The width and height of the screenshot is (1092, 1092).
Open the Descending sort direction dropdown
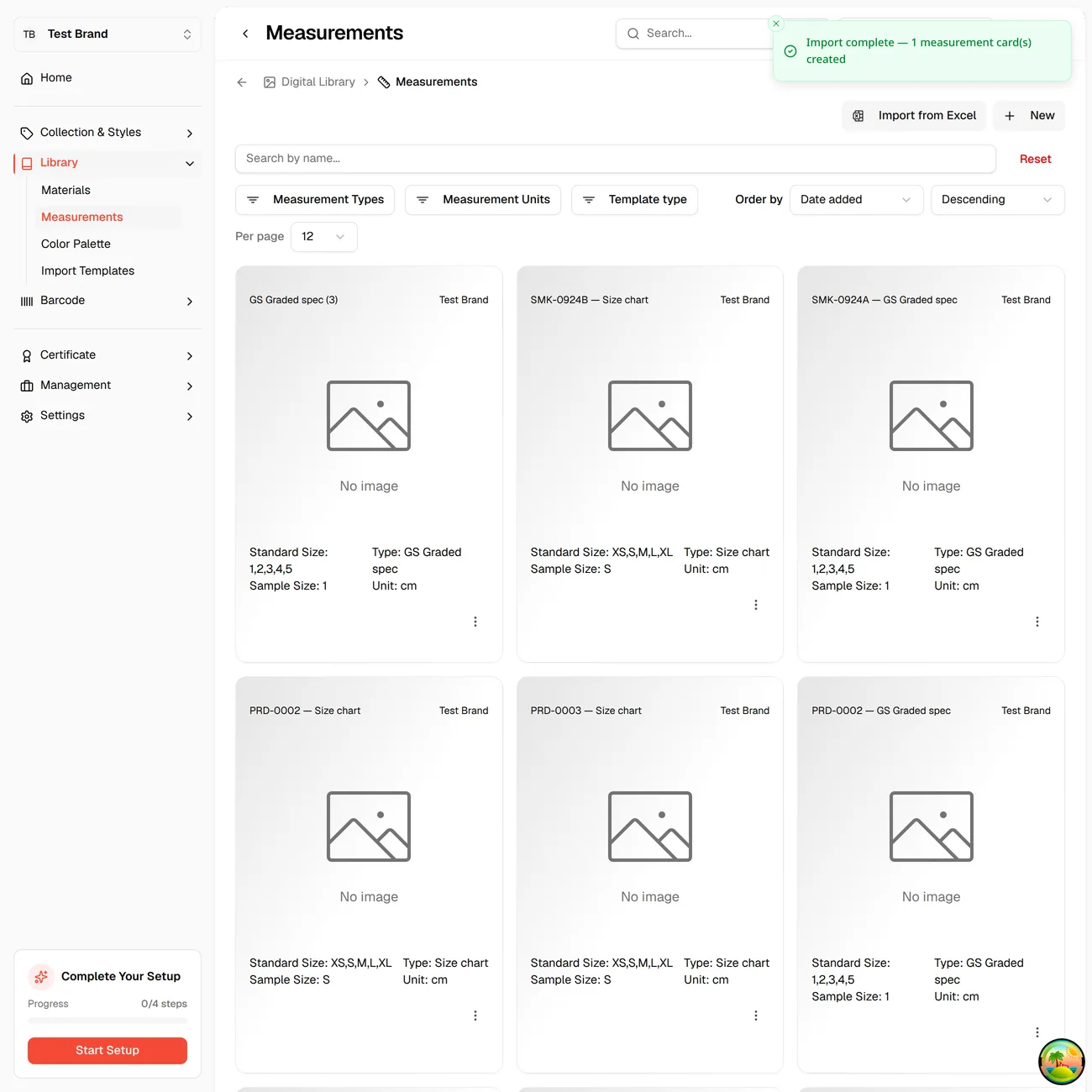[997, 200]
